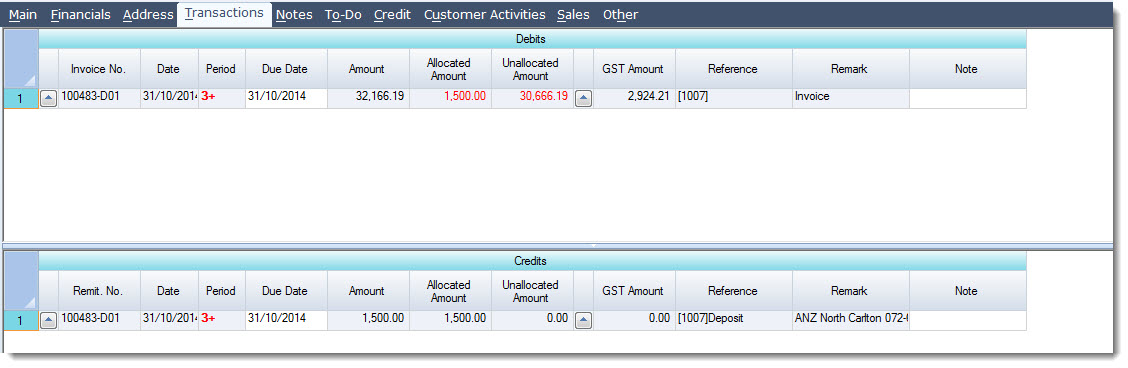Open the Customer Activities tab
This screenshot has height=368, width=1128.
(x=484, y=14)
